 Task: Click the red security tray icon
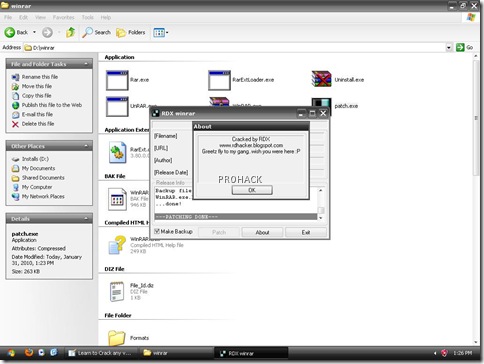tap(444, 353)
